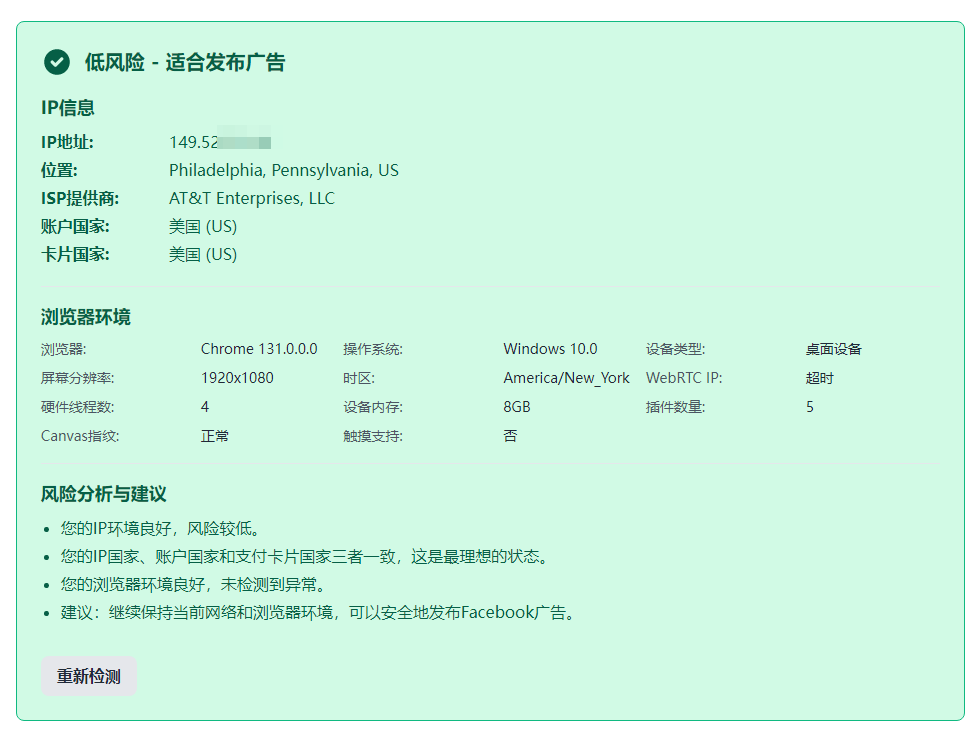Click the bullet 您的IP环境良好，风险较低
This screenshot has height=743, width=976.
point(161,529)
